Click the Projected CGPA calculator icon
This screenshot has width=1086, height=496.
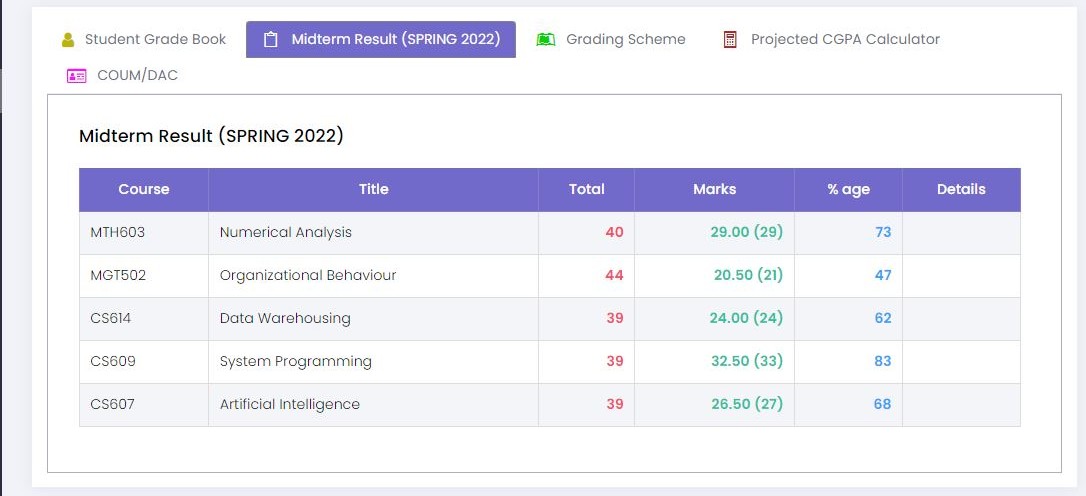(729, 39)
